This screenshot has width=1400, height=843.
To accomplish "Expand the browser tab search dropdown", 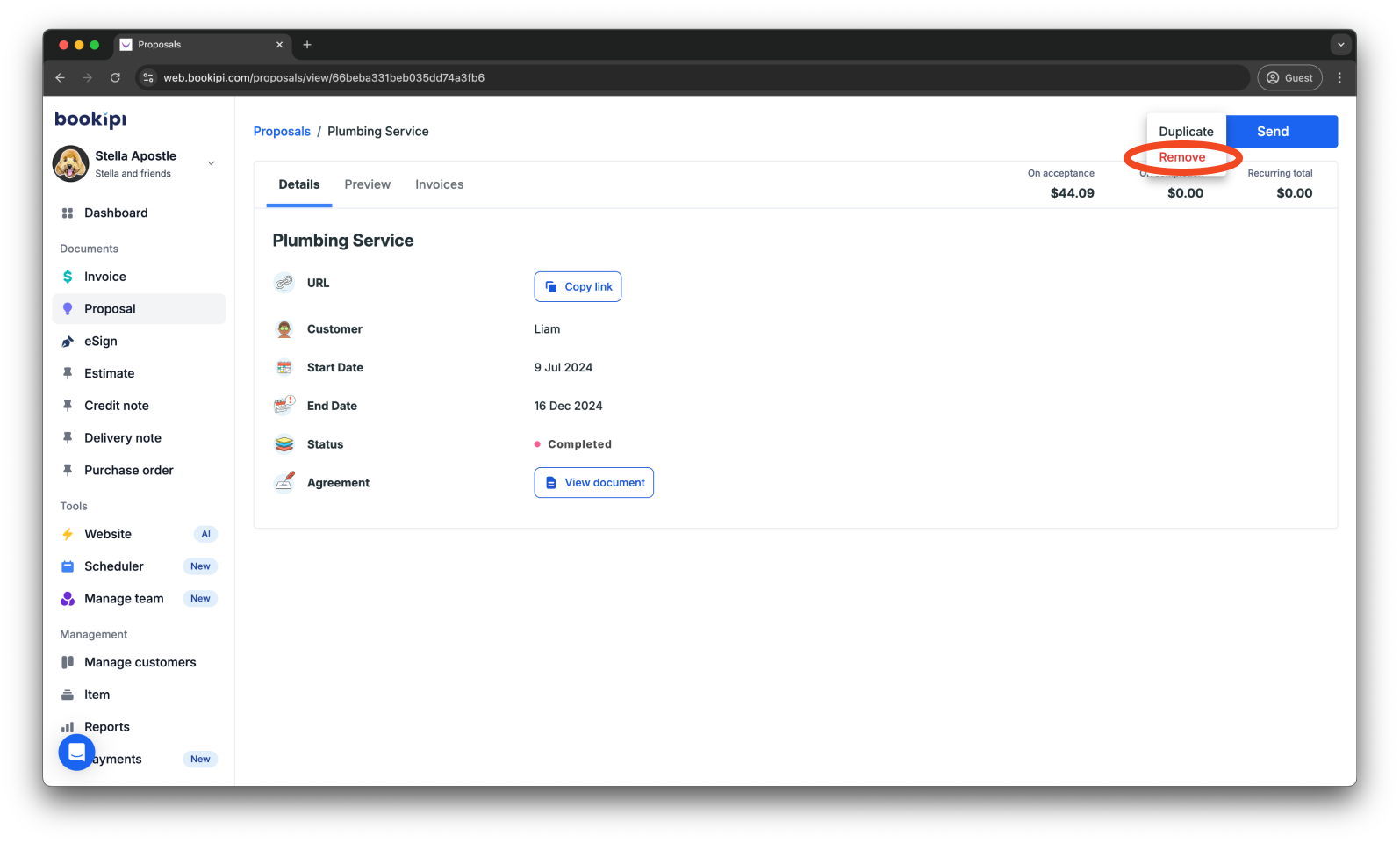I will tap(1340, 45).
